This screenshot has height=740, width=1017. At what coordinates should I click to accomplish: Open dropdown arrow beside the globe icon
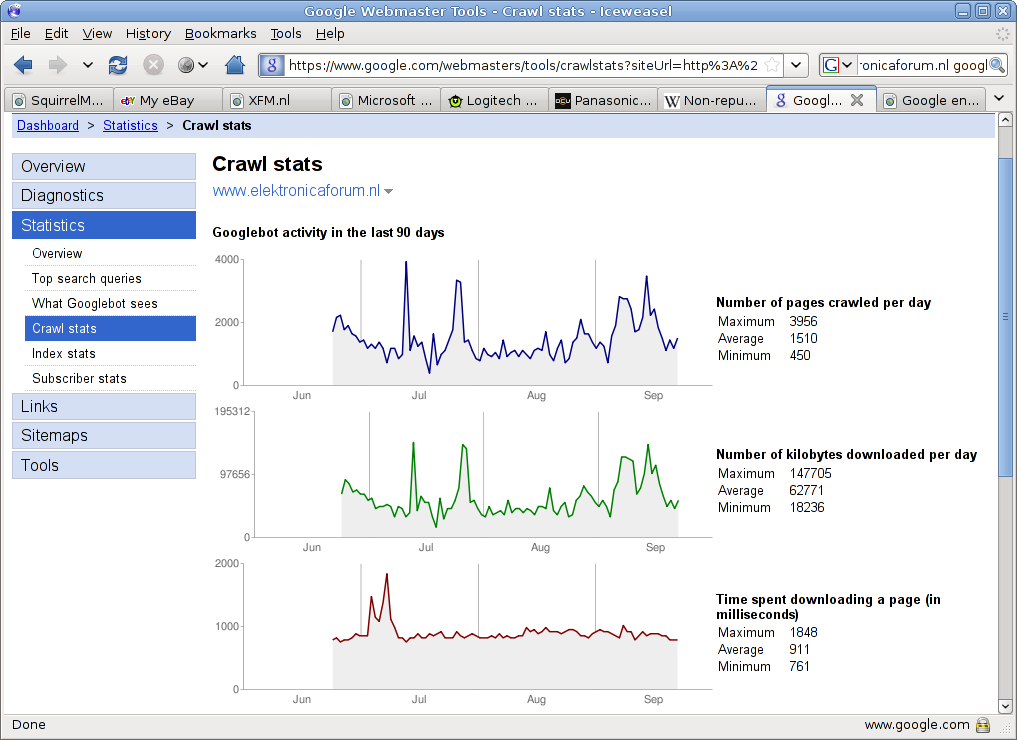203,65
